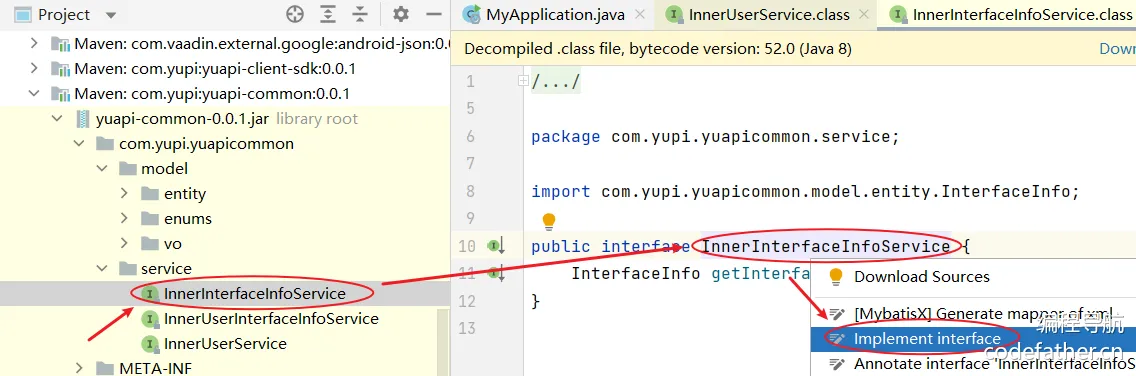Collapse the model folder

coord(102,169)
